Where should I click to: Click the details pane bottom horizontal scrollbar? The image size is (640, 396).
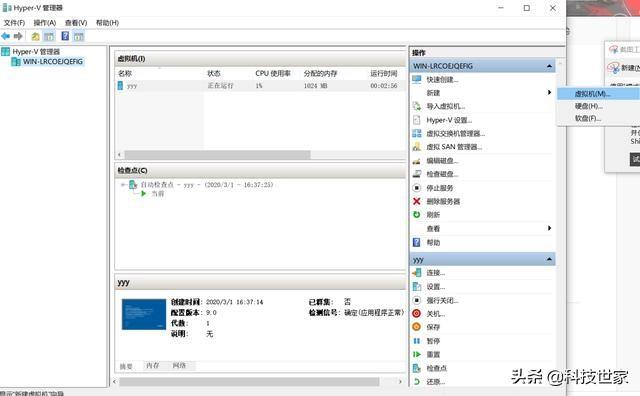(249, 382)
